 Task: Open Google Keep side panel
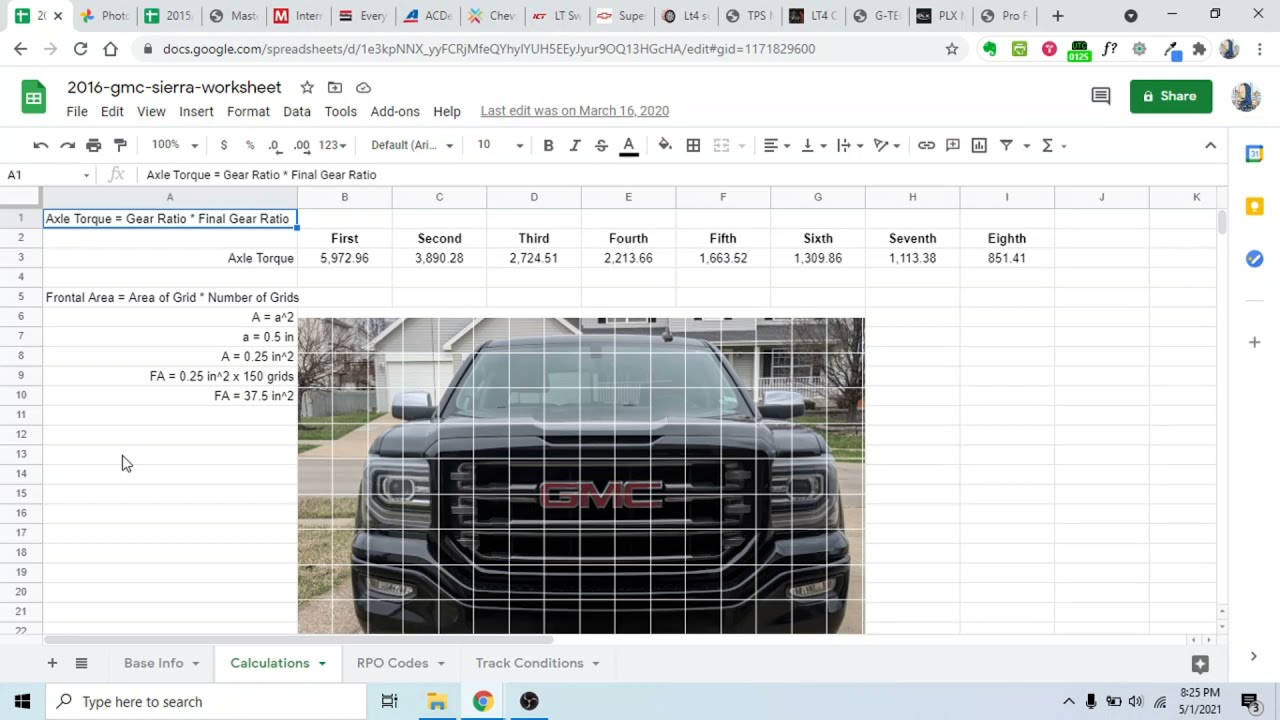tap(1254, 206)
